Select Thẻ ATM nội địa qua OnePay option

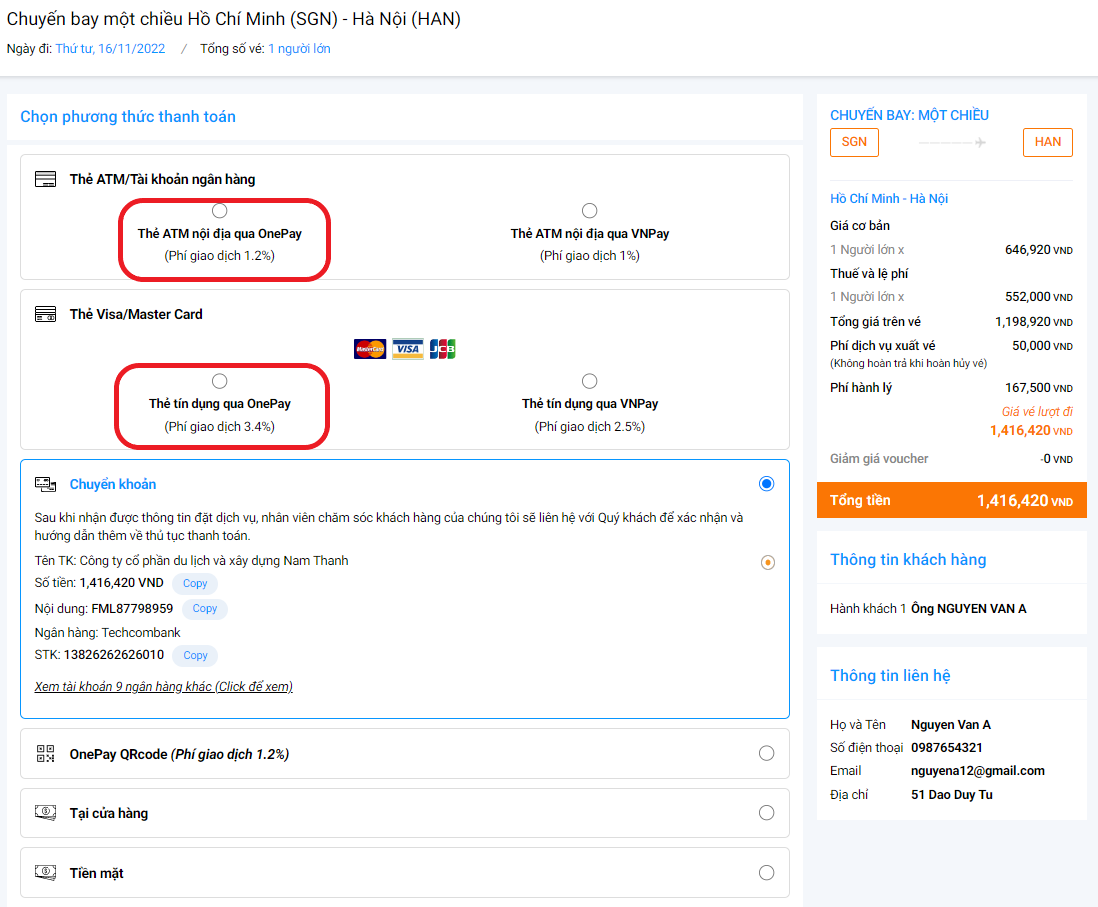click(x=220, y=211)
